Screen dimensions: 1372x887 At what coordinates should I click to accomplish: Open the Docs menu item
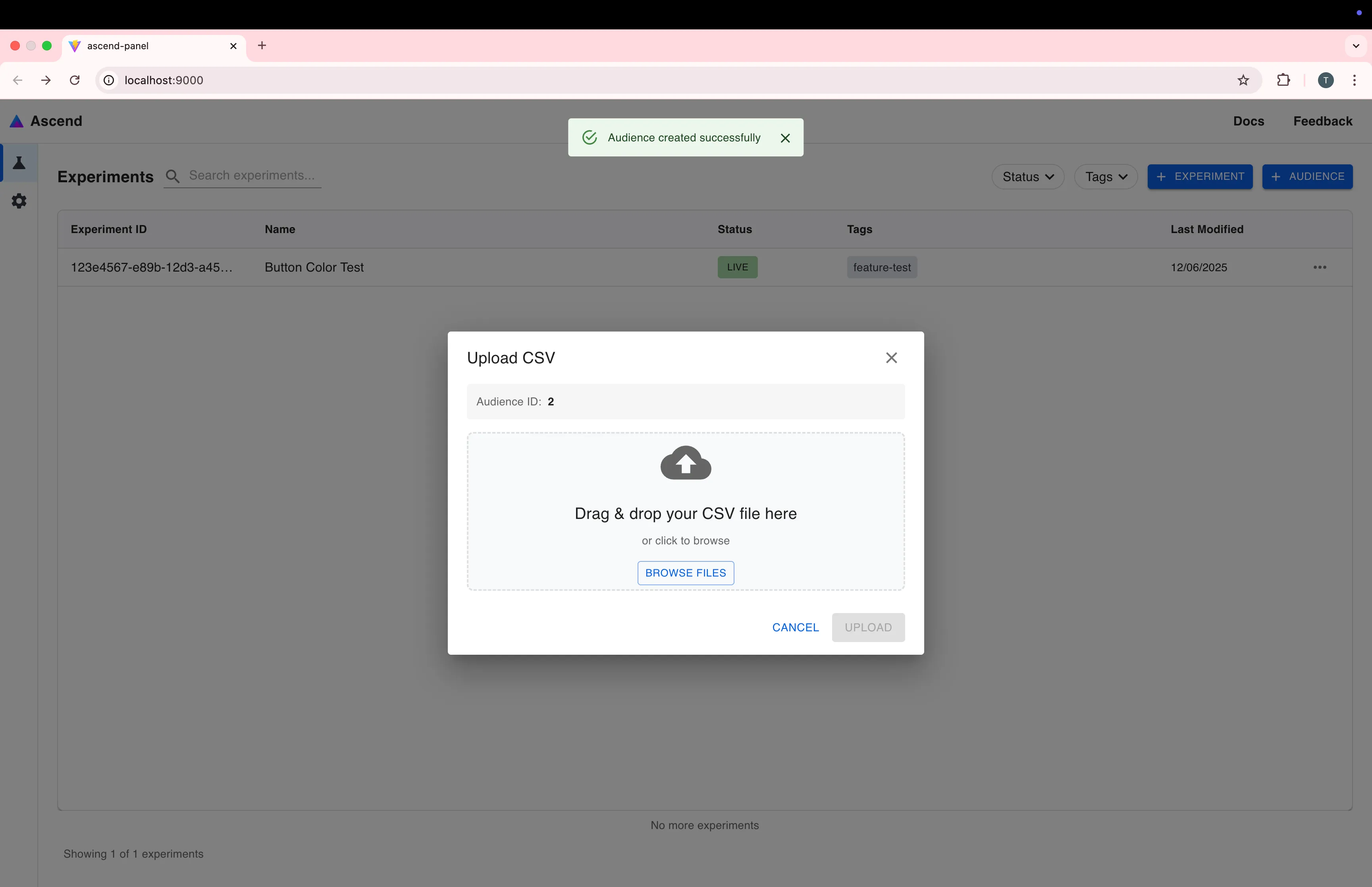[x=1248, y=121]
